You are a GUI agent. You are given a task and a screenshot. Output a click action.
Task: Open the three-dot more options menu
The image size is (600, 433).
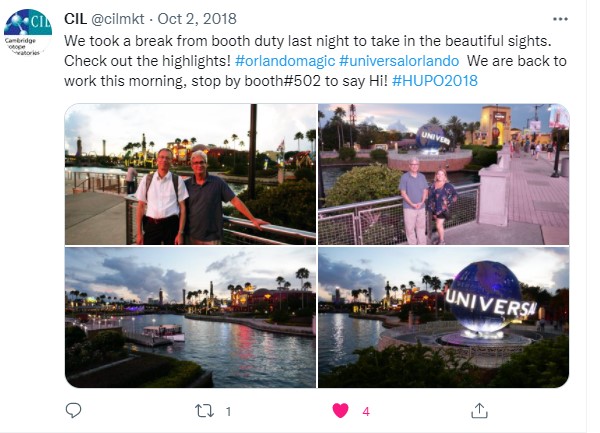[560, 19]
